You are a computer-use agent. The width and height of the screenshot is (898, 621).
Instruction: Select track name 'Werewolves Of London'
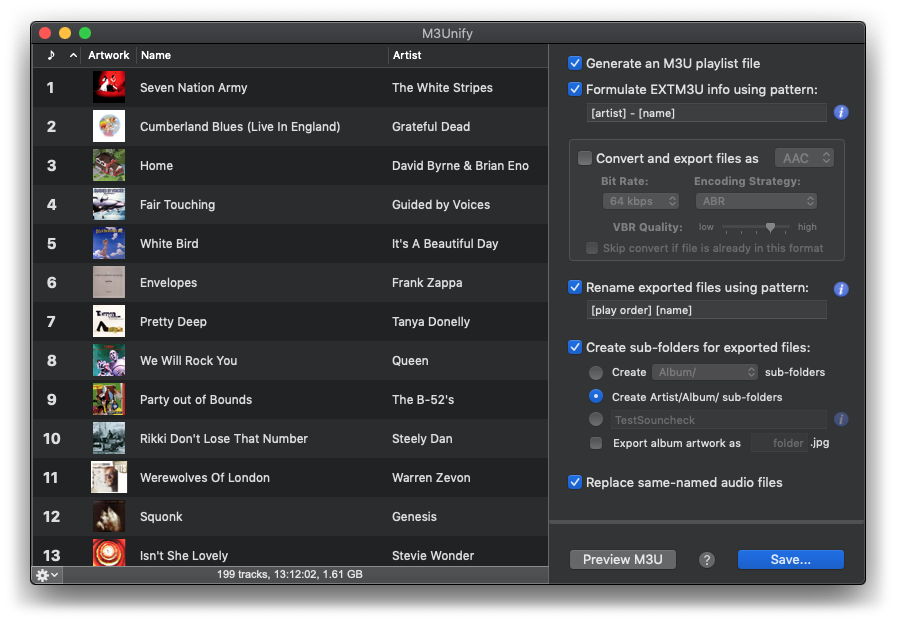coord(205,477)
